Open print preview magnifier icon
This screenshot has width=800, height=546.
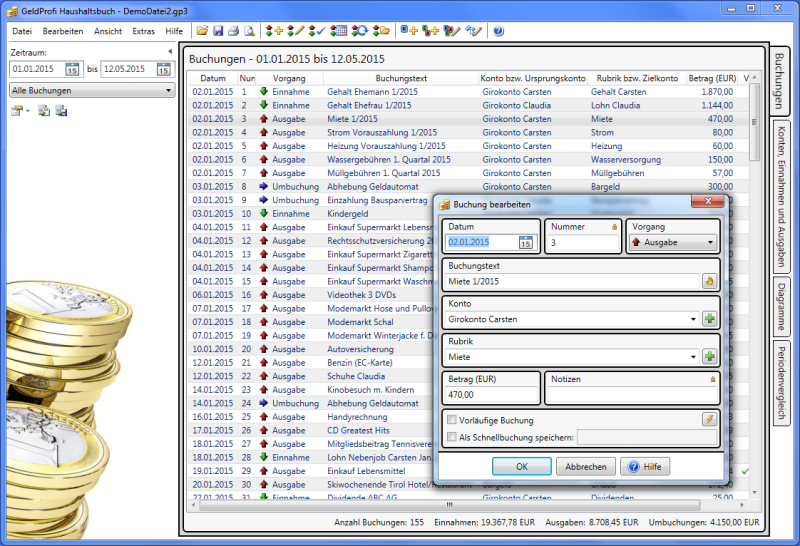coord(249,31)
